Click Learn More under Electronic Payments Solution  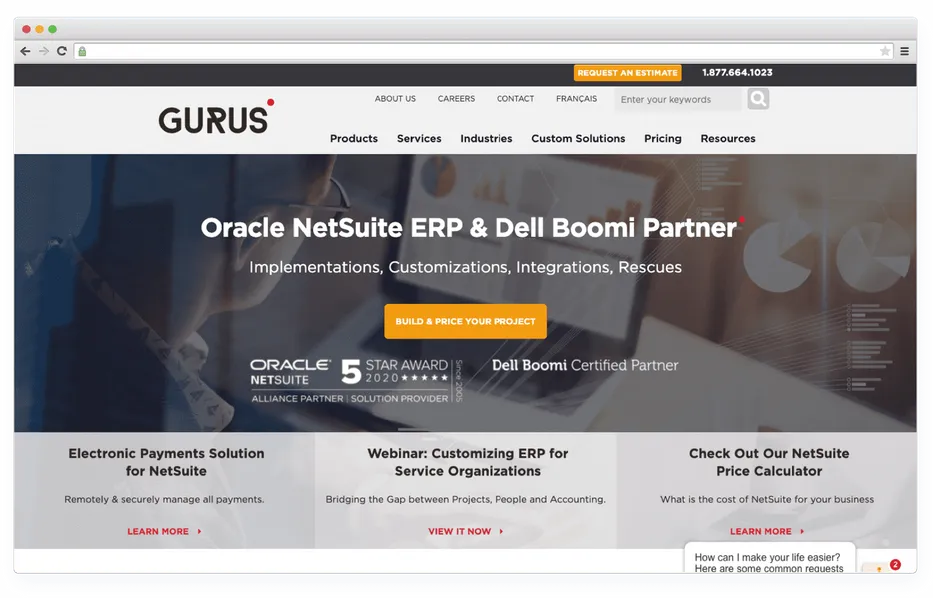click(164, 531)
